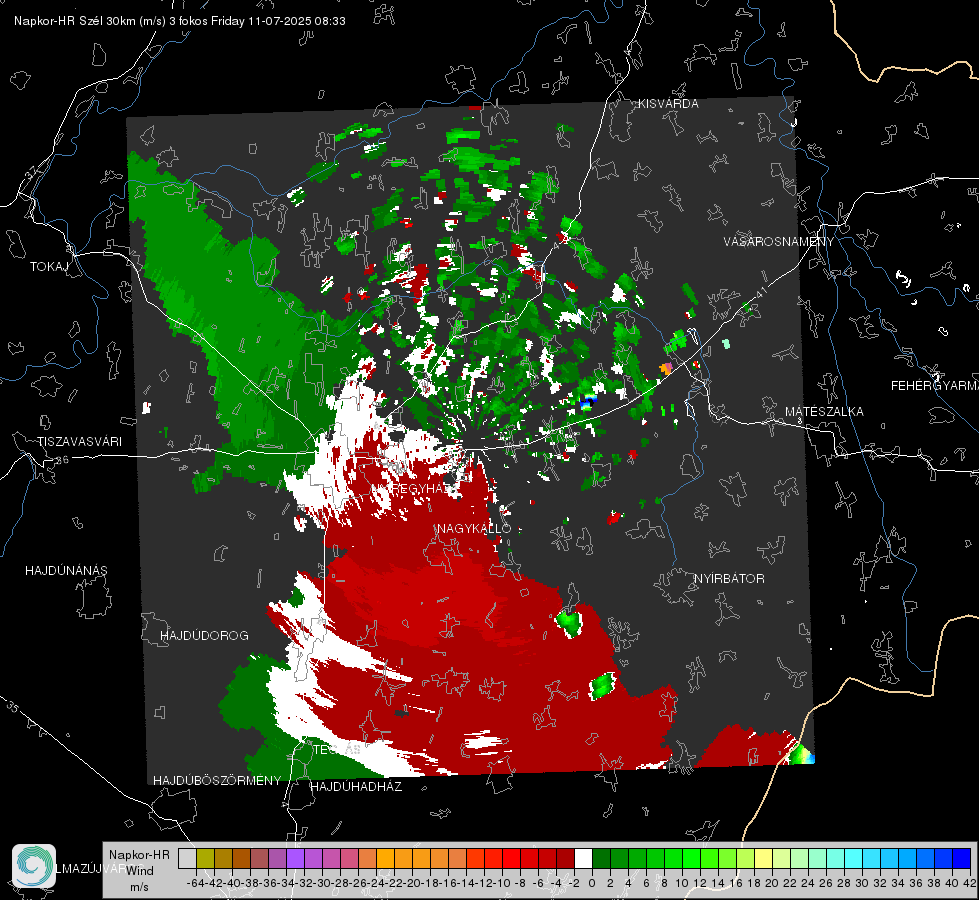Click the 42 value on the scale

pyautogui.click(x=969, y=883)
